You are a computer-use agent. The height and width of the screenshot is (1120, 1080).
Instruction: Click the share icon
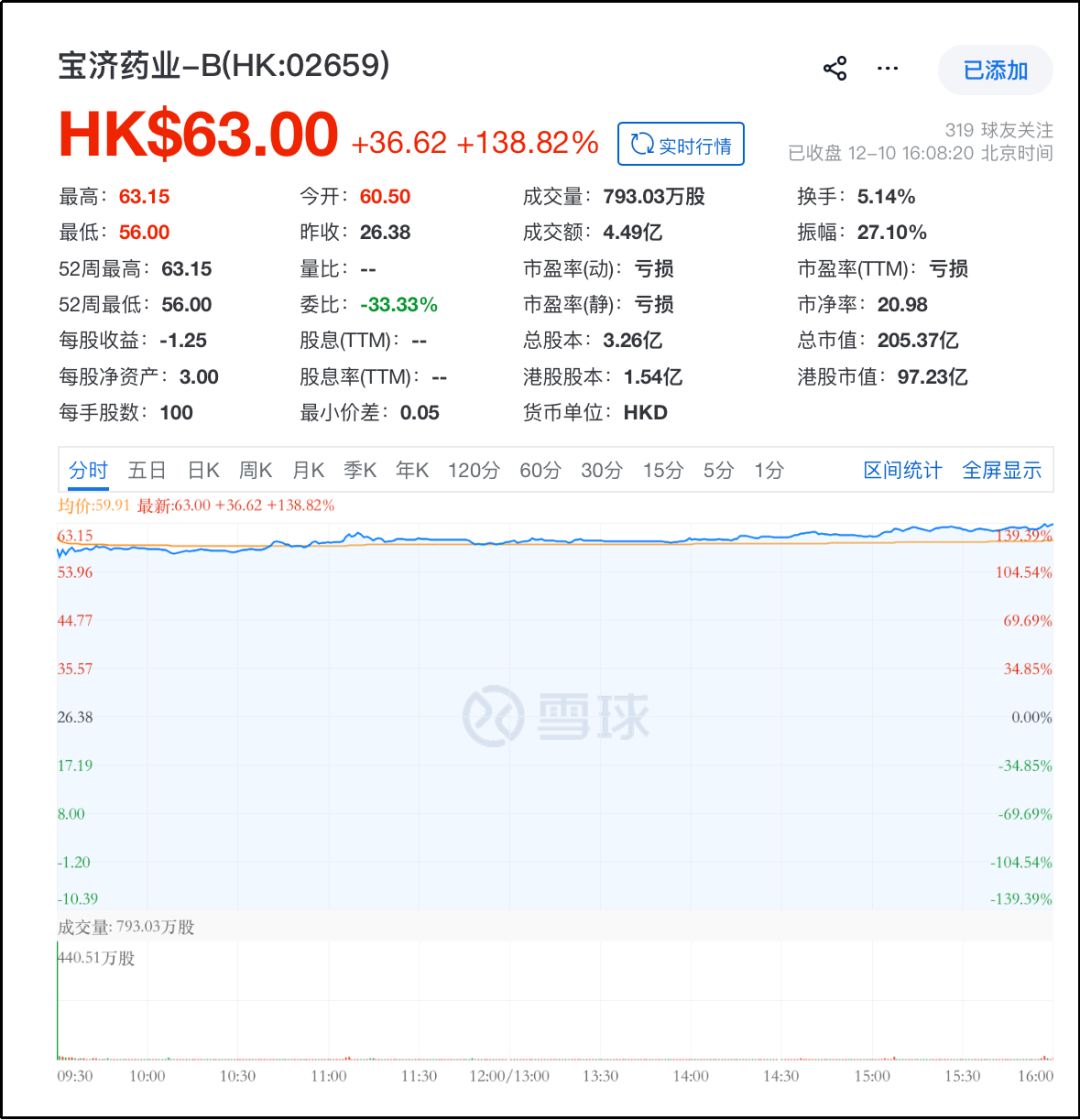[835, 69]
